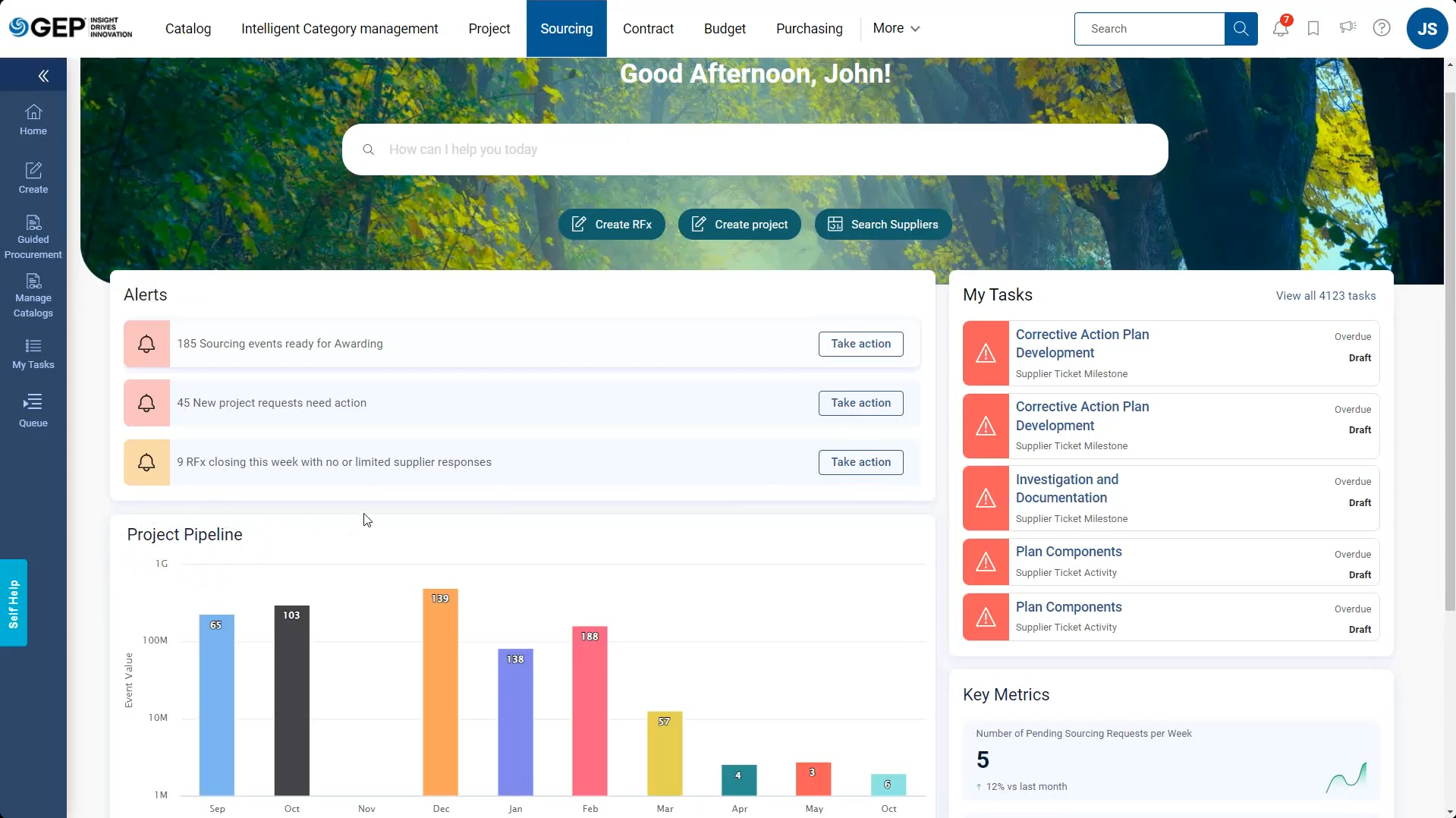This screenshot has height=818, width=1456.
Task: Switch to the Contract tab
Action: click(648, 29)
